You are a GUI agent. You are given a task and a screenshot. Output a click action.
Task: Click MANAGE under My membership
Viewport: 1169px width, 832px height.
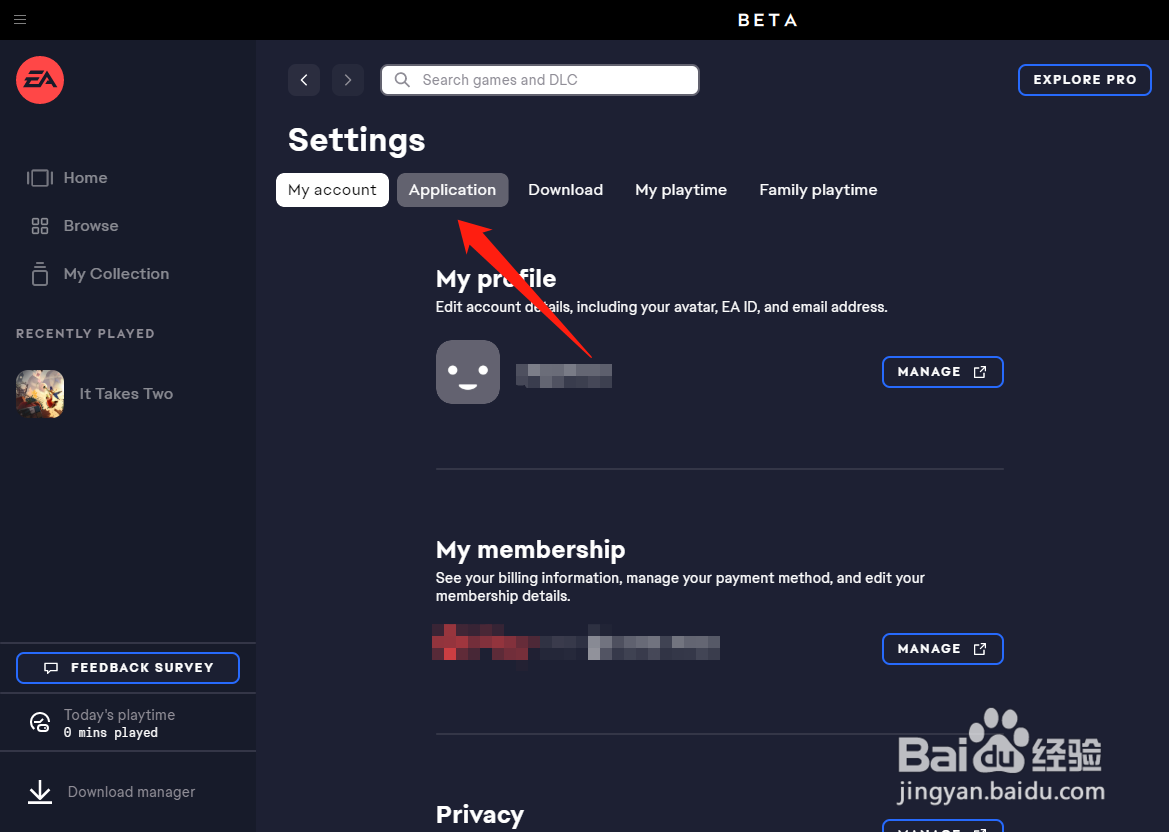(x=942, y=649)
